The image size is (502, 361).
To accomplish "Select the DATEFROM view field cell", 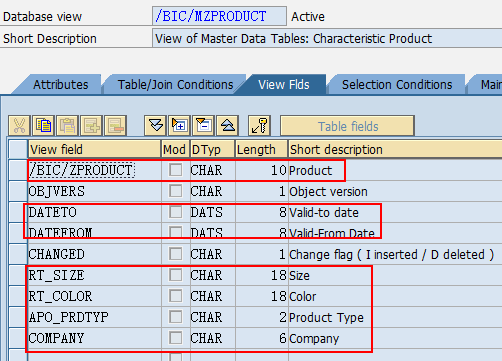I will coord(95,232).
